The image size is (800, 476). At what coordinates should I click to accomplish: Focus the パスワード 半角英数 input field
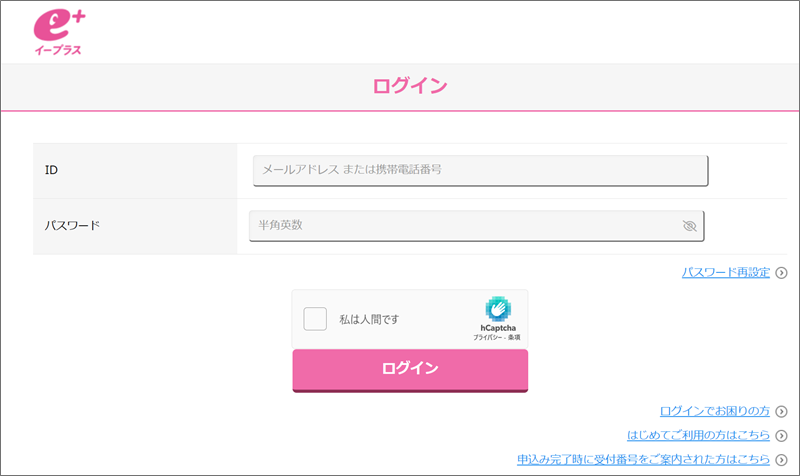coord(477,226)
